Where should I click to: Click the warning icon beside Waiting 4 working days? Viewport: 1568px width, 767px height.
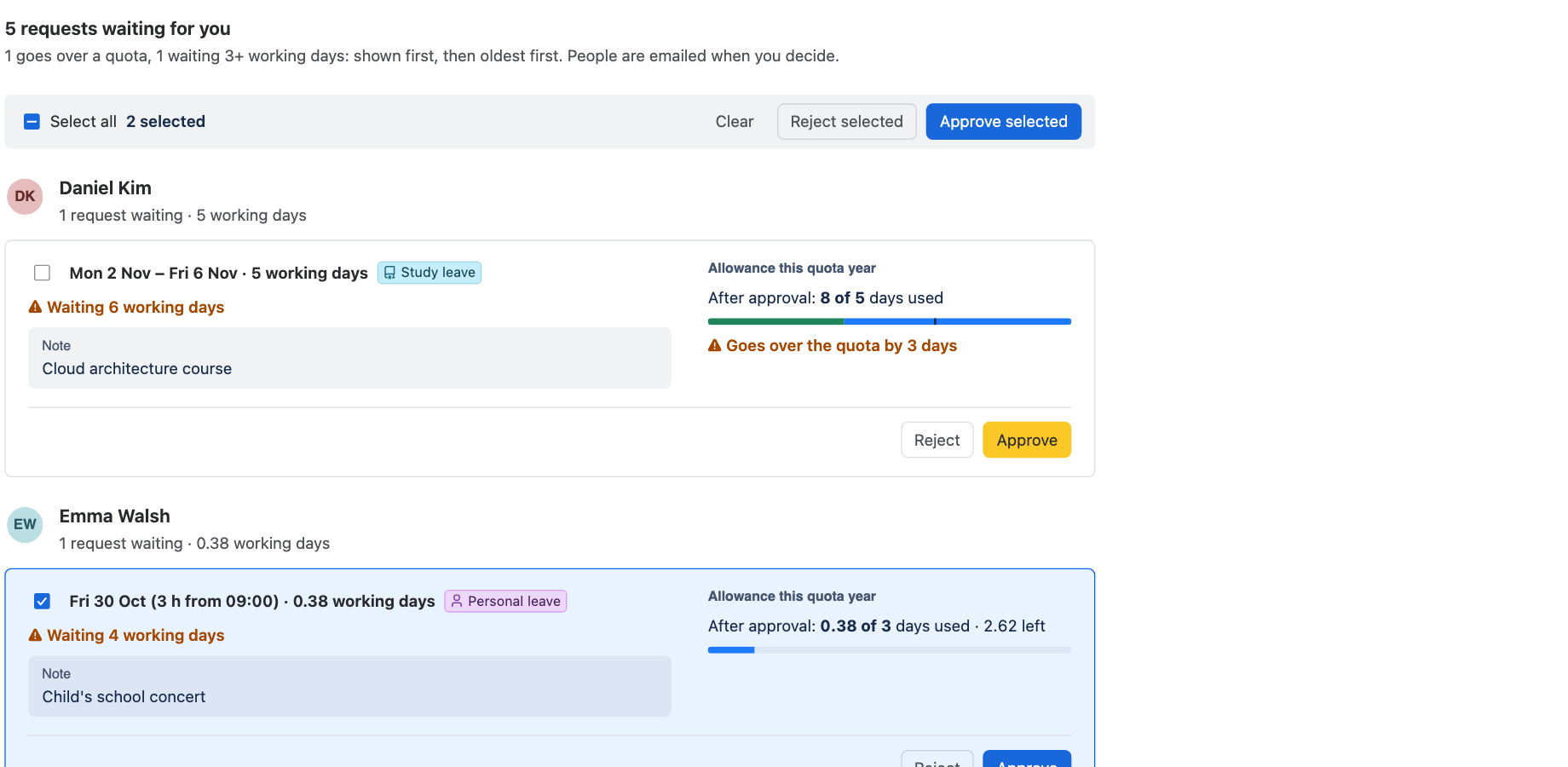click(x=35, y=635)
